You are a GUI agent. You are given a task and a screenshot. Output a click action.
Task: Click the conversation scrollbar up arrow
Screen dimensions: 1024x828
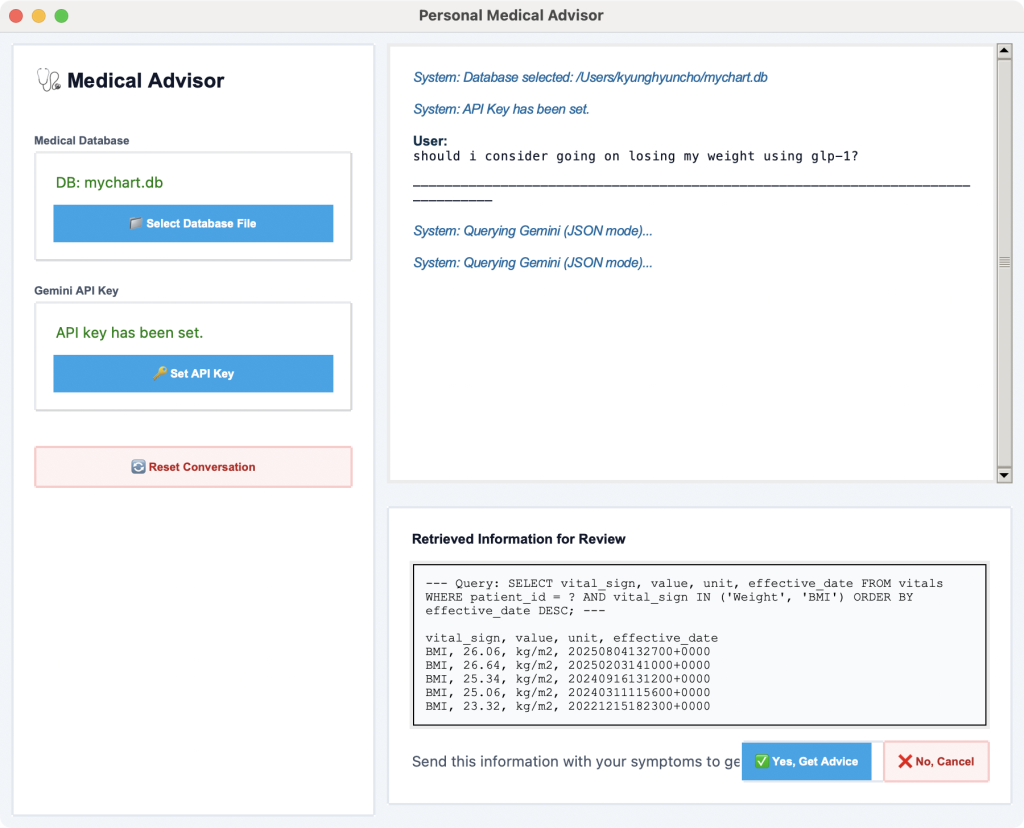tap(1004, 52)
